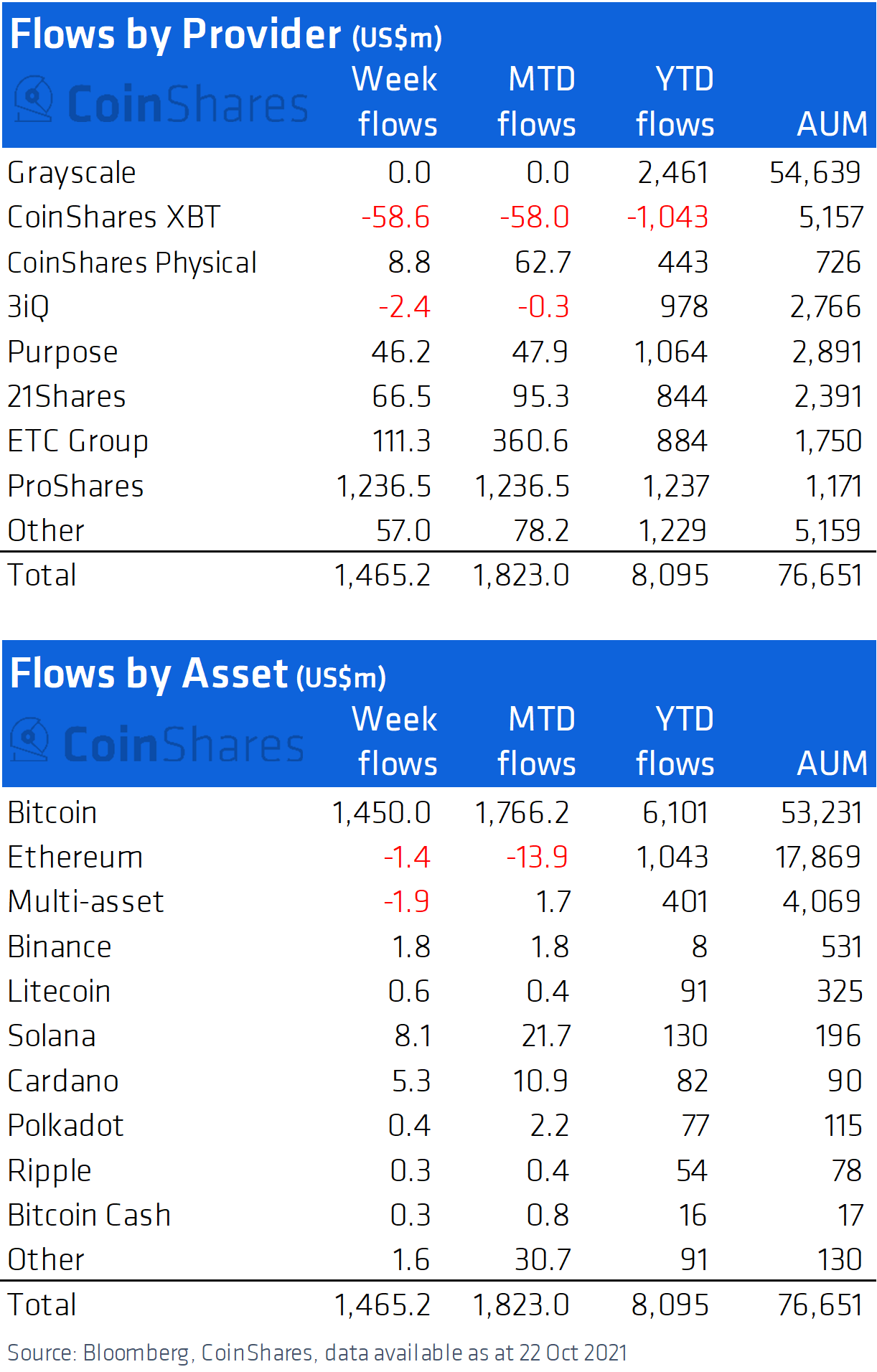This screenshot has width=877, height=1372.
Task: Click the Grayscale row label
Action: pyautogui.click(x=72, y=173)
